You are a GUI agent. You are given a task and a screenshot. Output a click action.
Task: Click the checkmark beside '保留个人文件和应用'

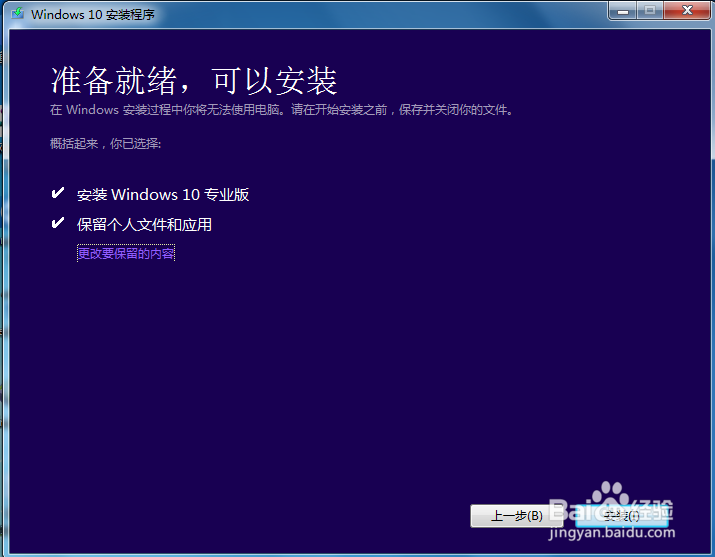coord(57,223)
